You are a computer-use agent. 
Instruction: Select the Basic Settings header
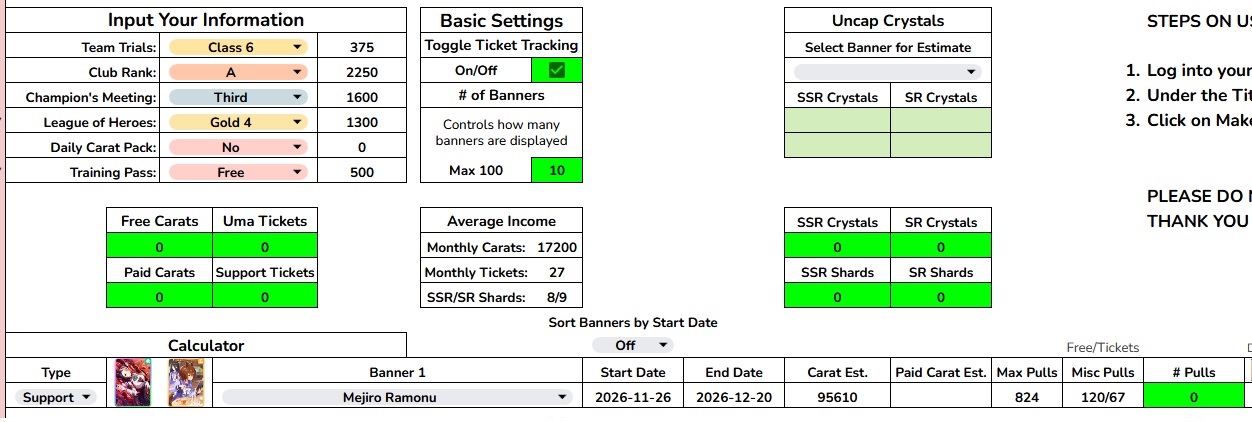[501, 20]
